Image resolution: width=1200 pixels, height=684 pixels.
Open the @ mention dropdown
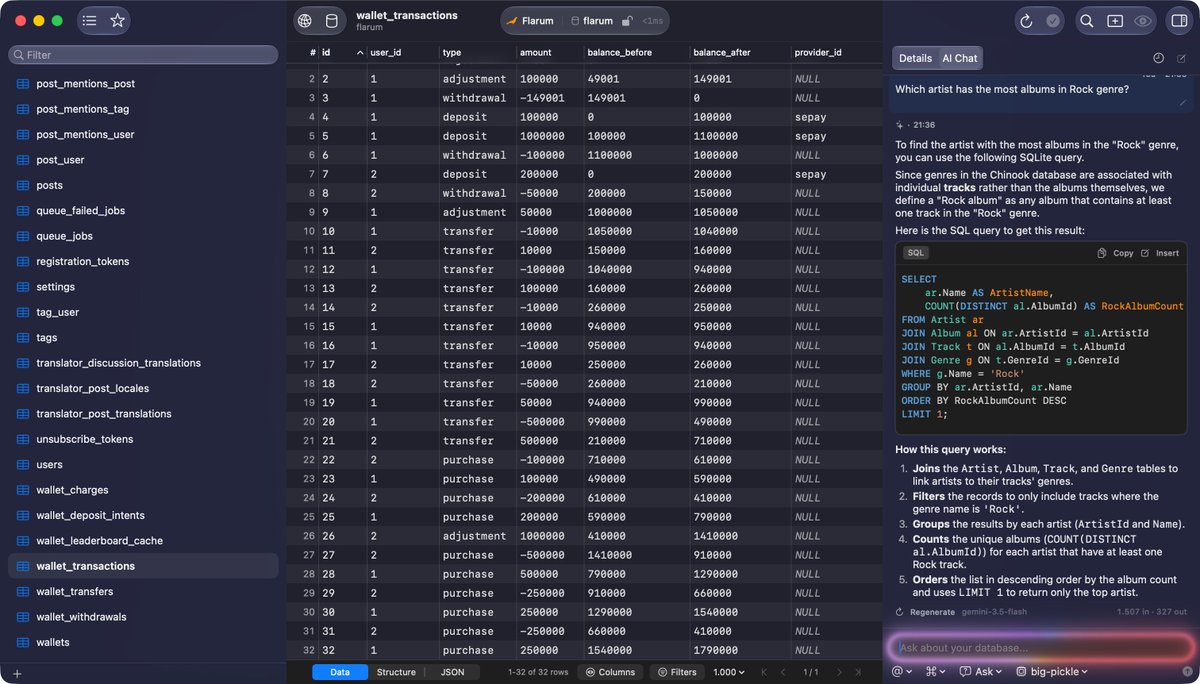point(902,672)
